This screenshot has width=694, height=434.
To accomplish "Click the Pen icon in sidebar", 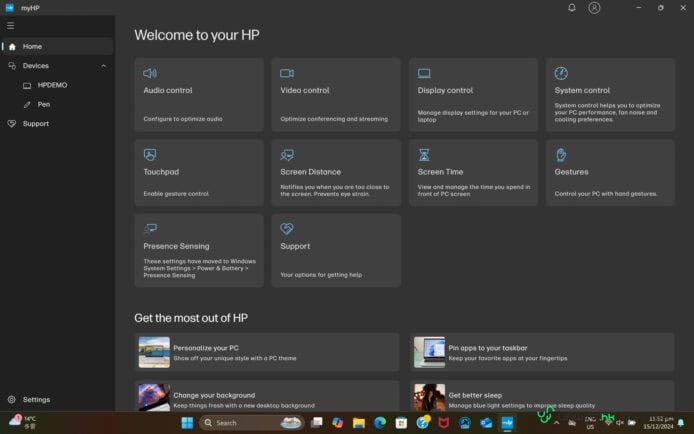I will pos(27,105).
